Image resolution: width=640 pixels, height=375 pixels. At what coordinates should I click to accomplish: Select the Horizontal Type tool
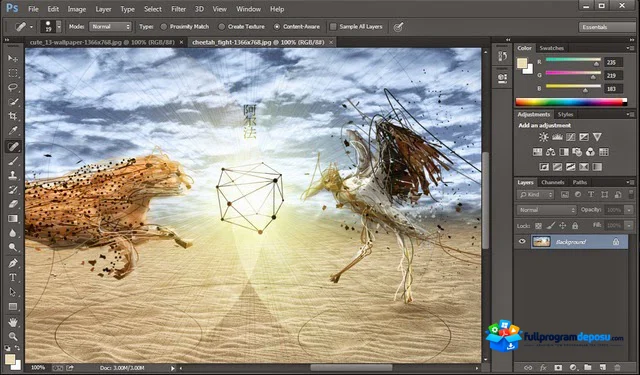click(x=13, y=277)
